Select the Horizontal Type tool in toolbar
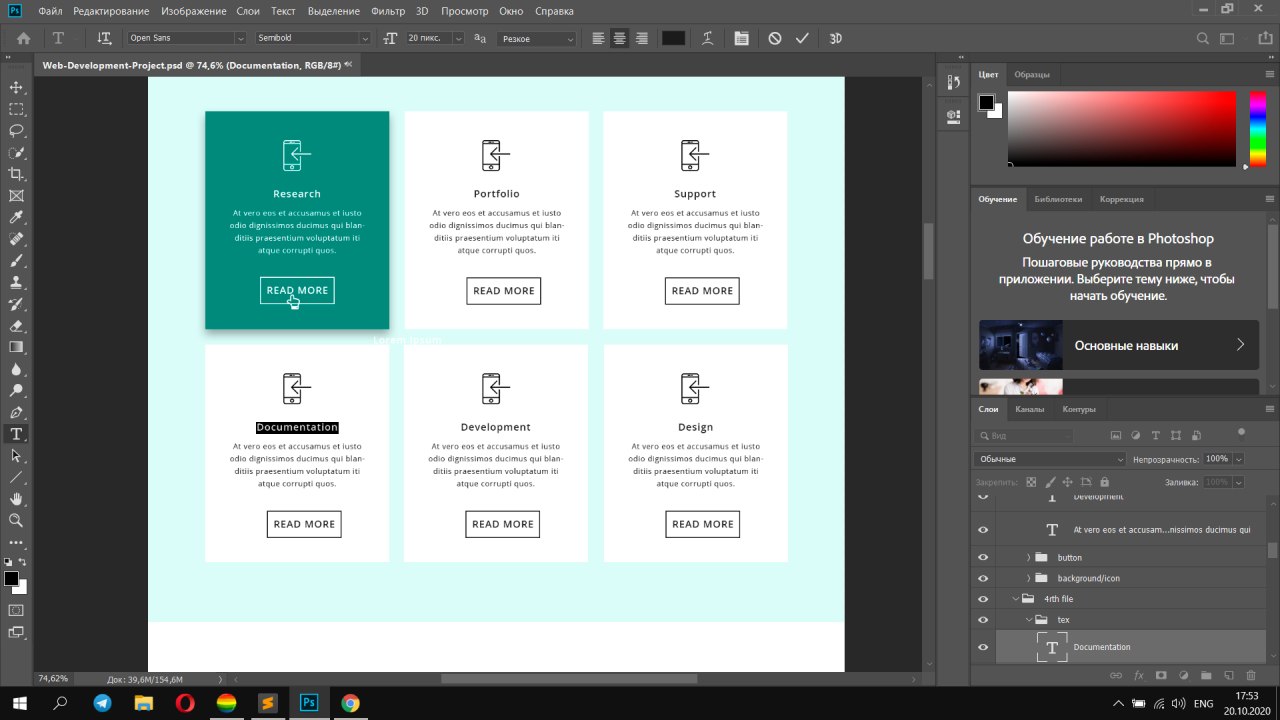The width and height of the screenshot is (1280, 720). click(16, 434)
